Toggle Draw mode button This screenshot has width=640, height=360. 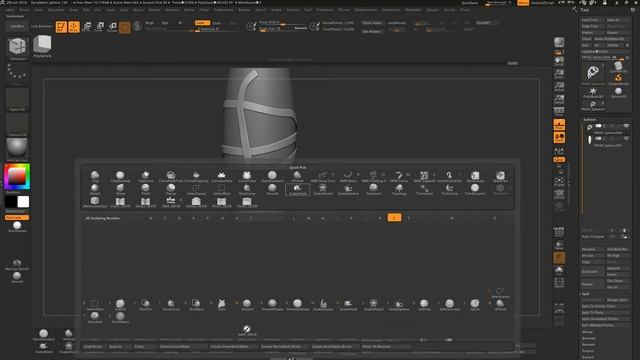[x=74, y=27]
